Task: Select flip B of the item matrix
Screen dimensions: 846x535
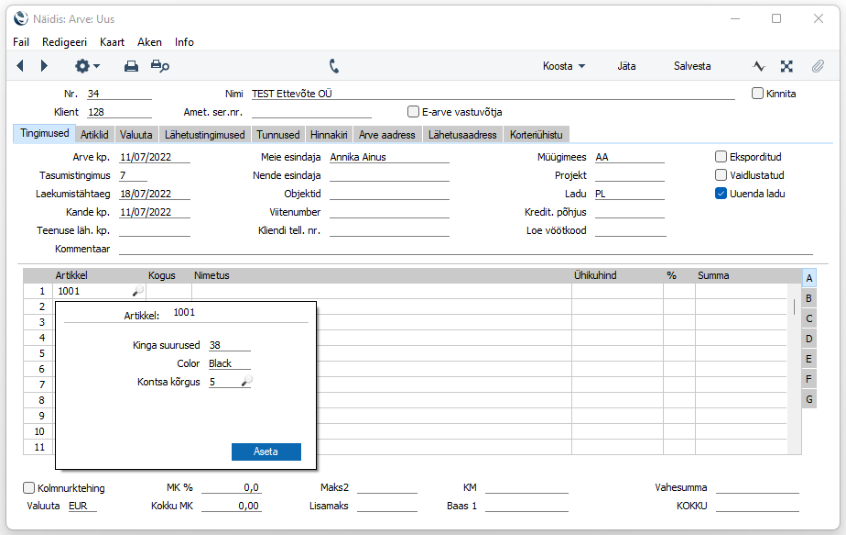Action: point(809,298)
